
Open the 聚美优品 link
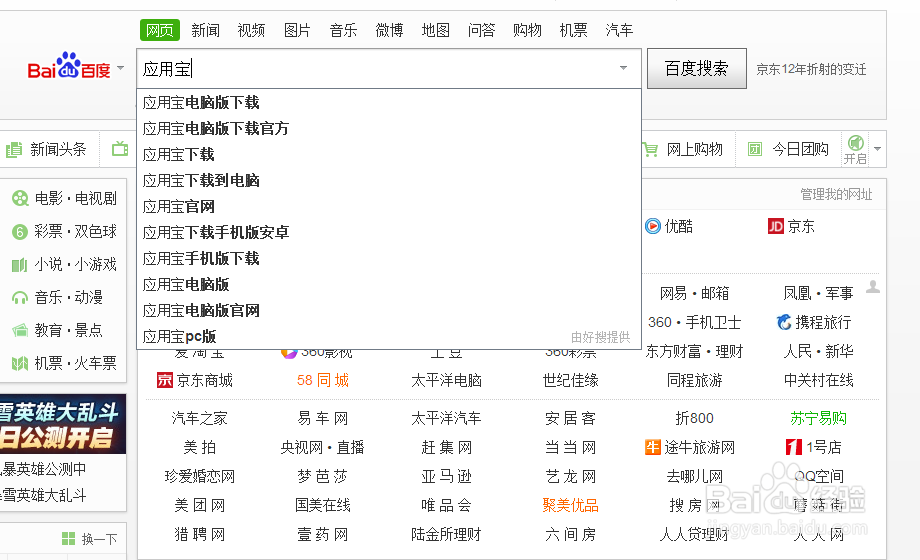tap(571, 505)
